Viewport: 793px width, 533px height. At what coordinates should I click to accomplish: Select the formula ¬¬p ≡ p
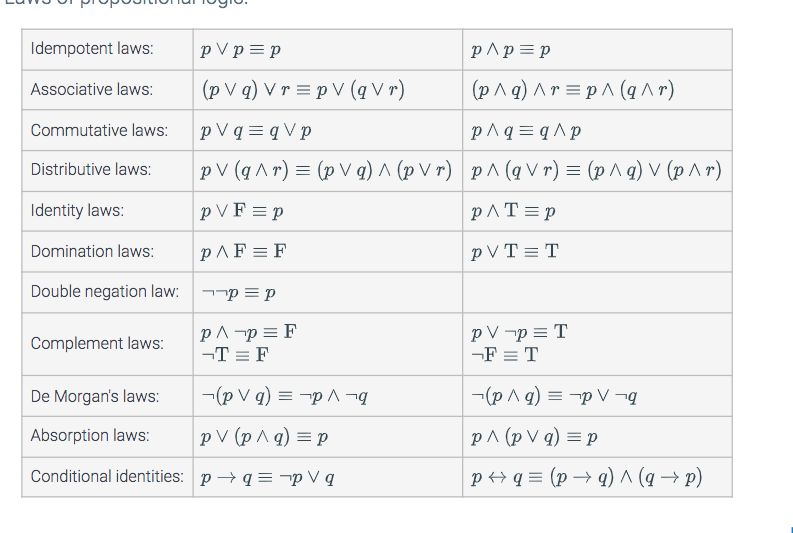pyautogui.click(x=238, y=292)
